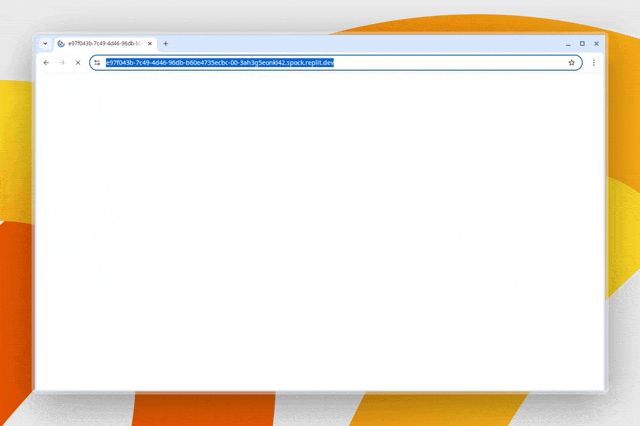Click the blank white page content area
This screenshot has width=640, height=426.
click(320, 230)
